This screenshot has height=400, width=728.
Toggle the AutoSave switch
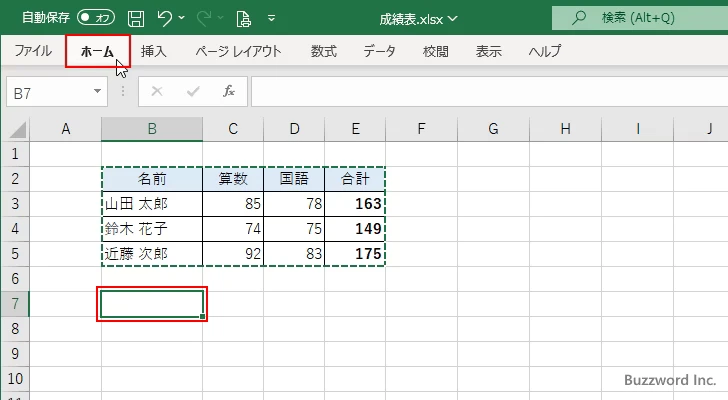(95, 18)
